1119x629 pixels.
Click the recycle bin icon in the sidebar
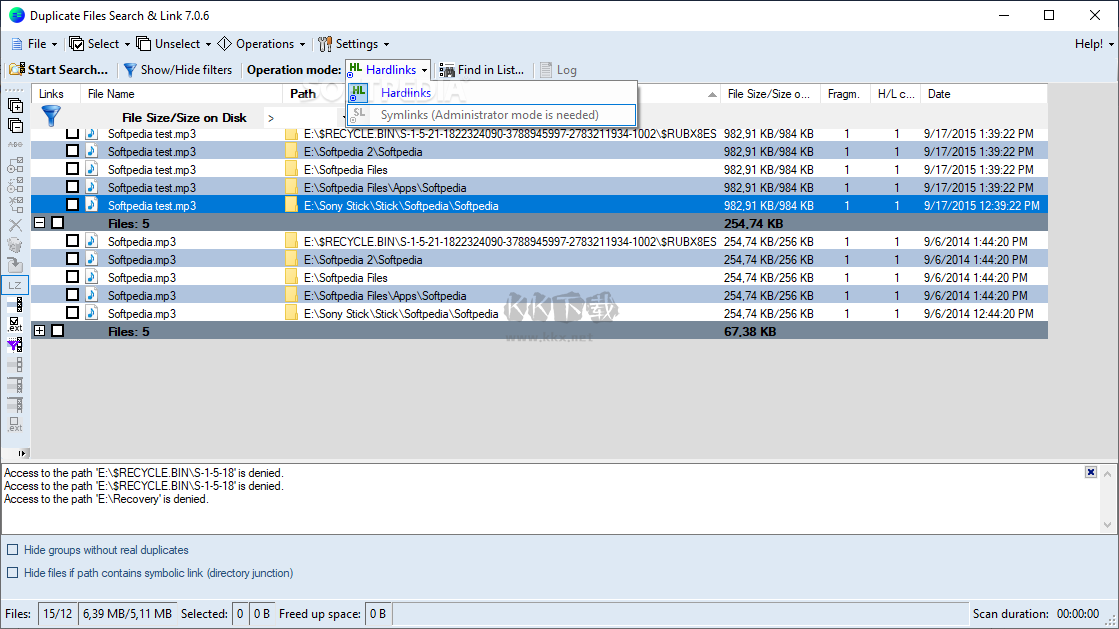15,245
